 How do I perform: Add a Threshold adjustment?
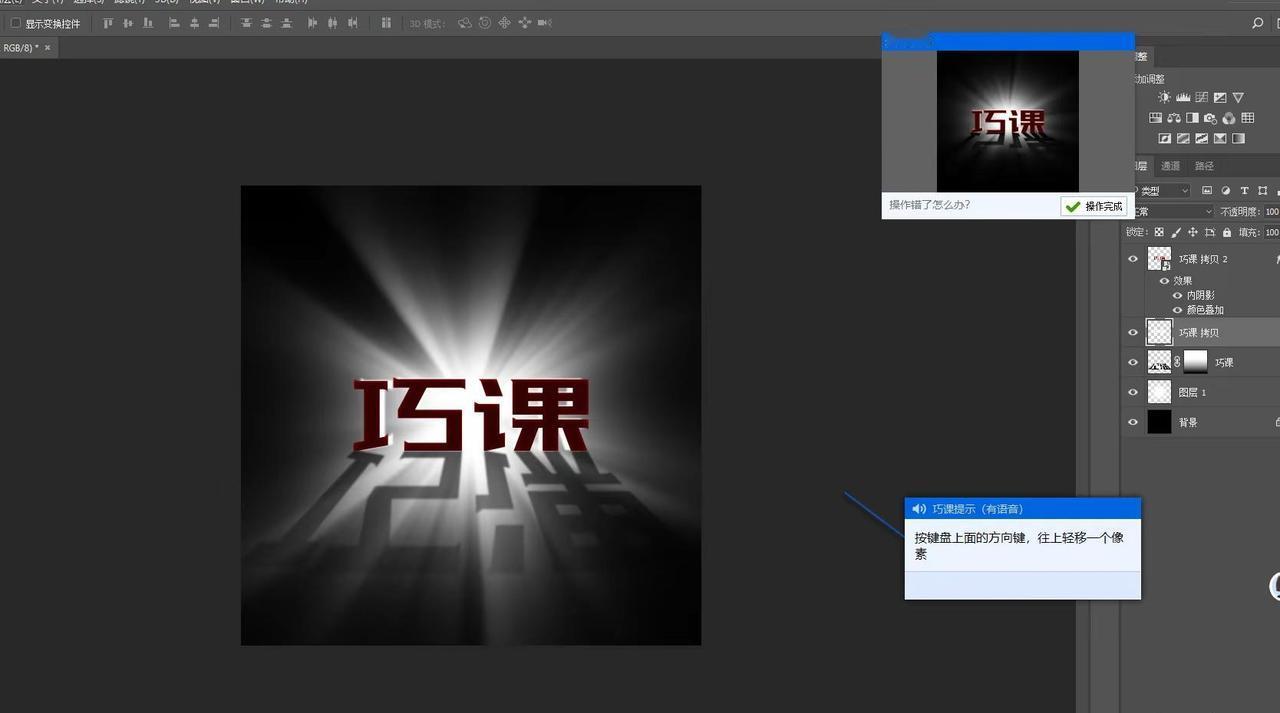[x=1201, y=138]
